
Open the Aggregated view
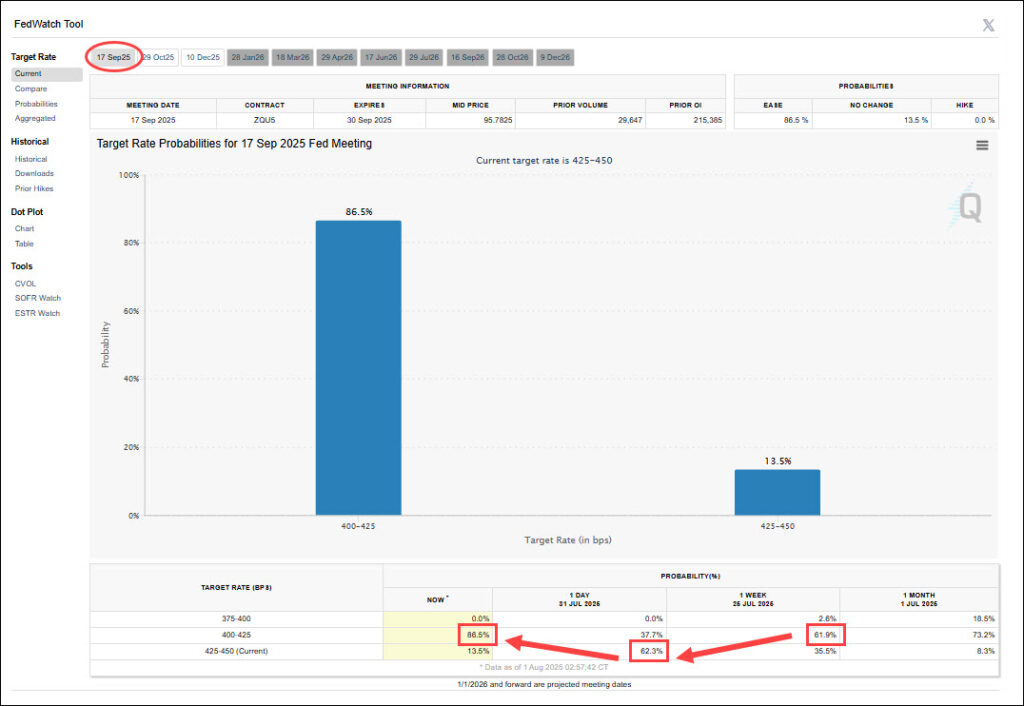(35, 118)
